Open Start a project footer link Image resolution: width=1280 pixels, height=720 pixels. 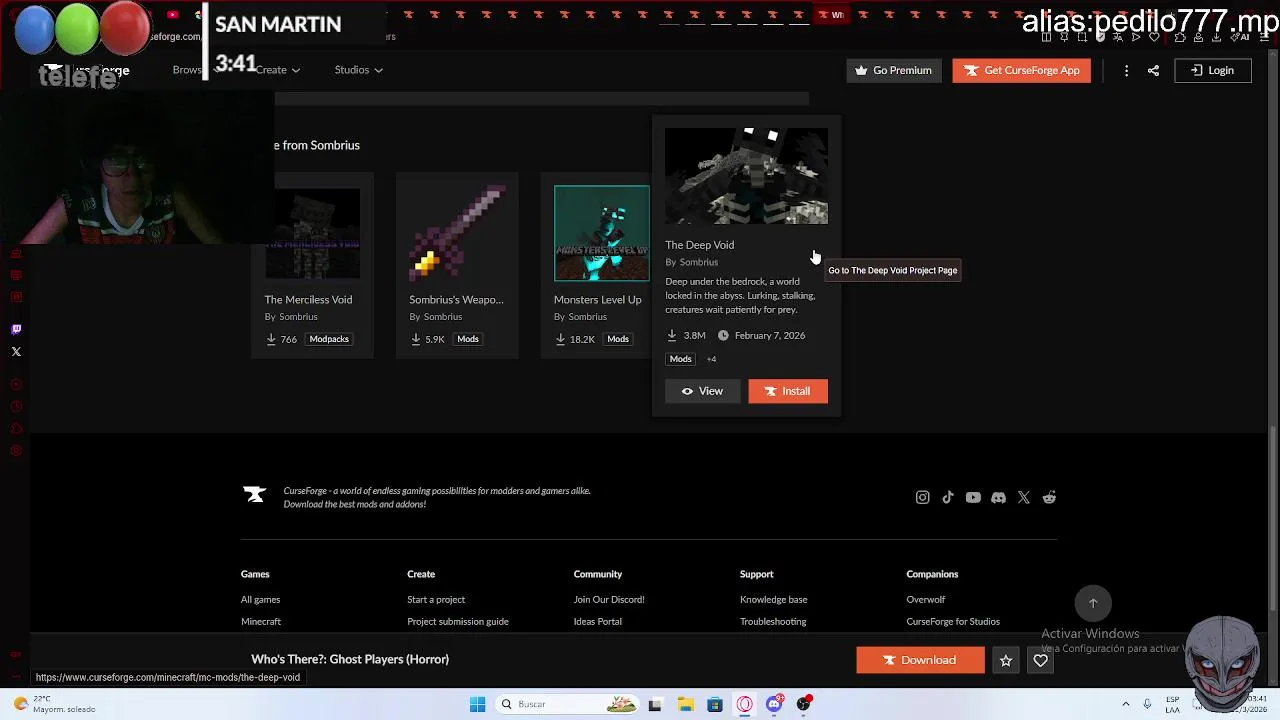coord(436,600)
